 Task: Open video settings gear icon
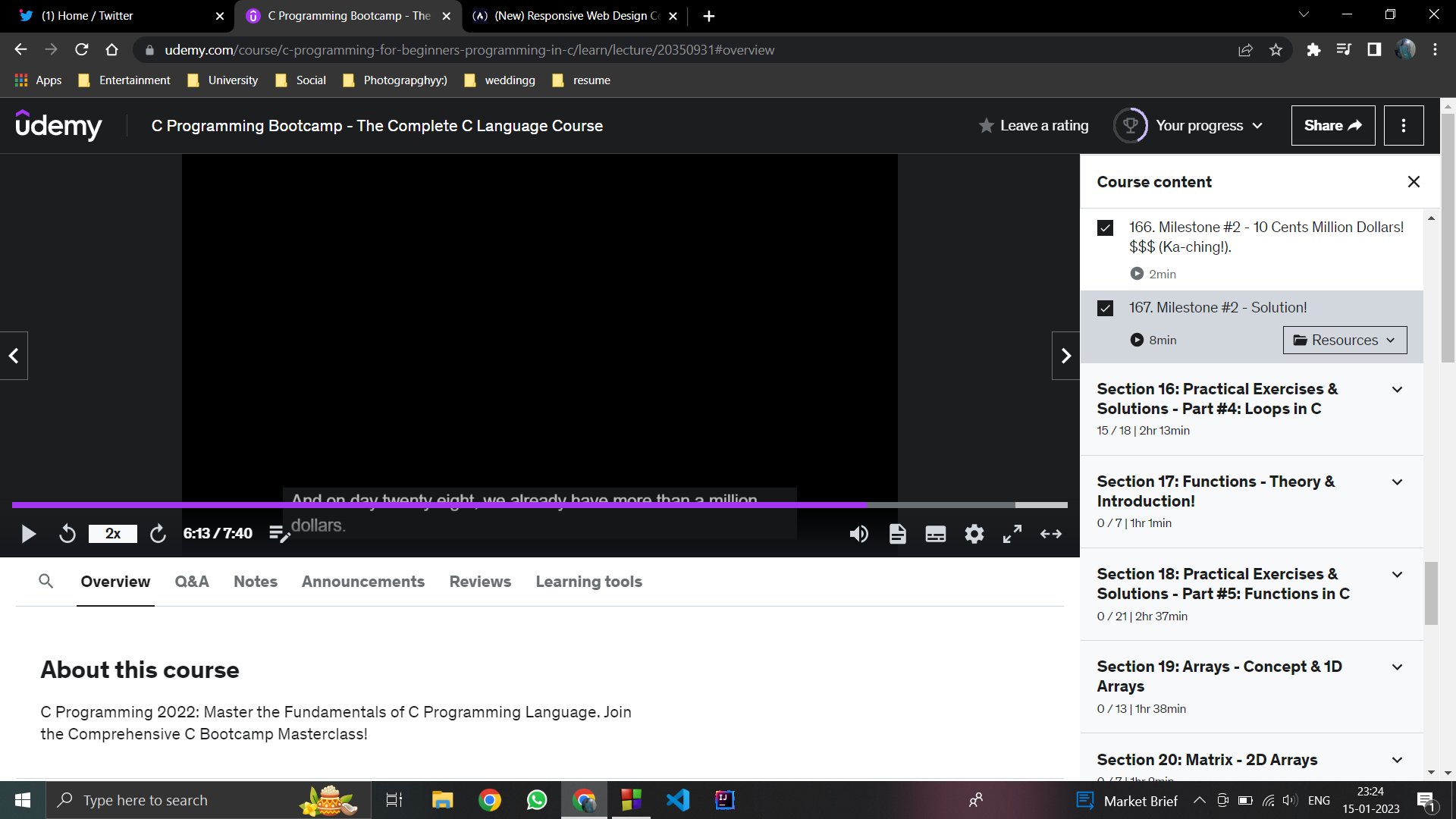point(974,534)
